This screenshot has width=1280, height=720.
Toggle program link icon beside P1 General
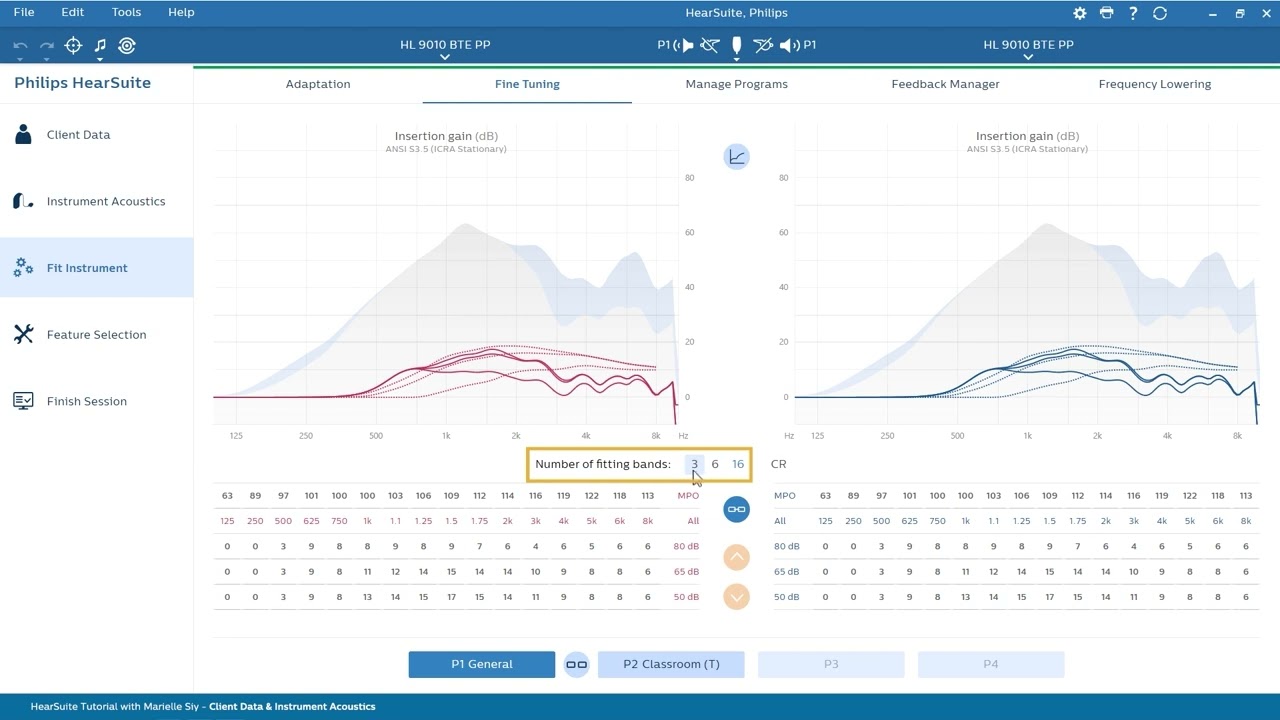pyautogui.click(x=577, y=664)
